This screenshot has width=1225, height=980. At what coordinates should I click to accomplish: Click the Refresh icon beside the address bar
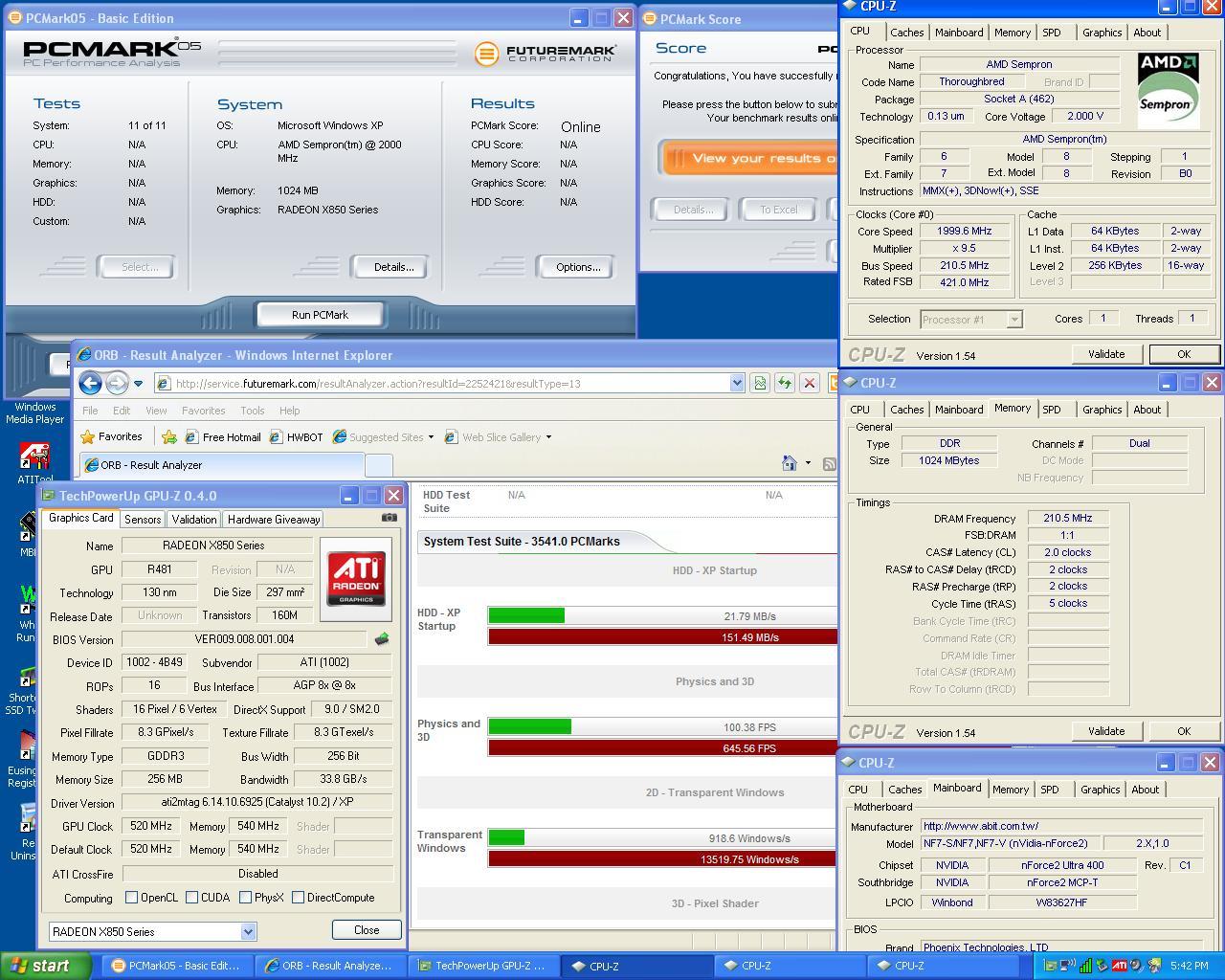pyautogui.click(x=785, y=383)
